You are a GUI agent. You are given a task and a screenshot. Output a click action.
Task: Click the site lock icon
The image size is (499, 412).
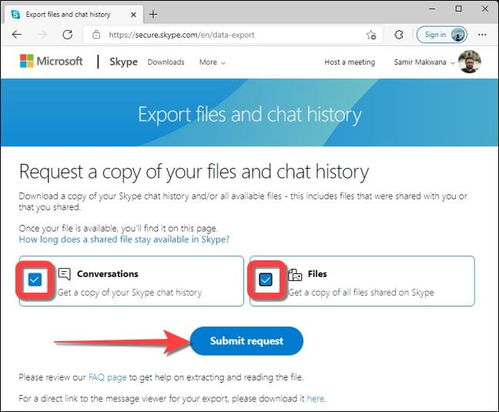(x=96, y=35)
